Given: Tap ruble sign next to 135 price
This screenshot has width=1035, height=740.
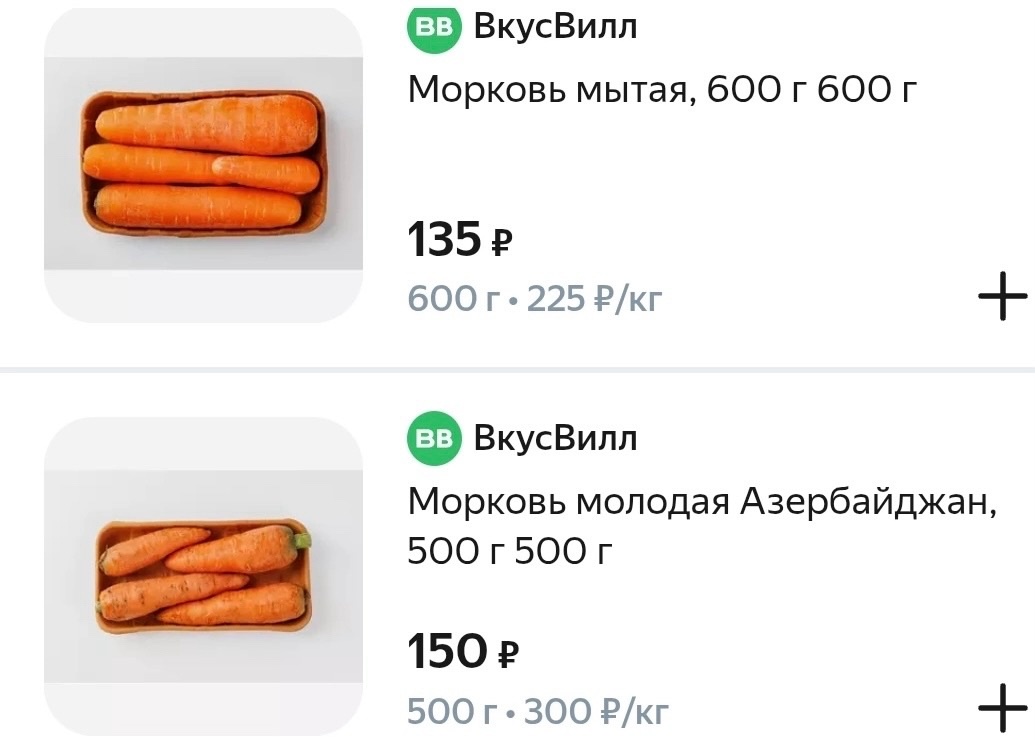Looking at the screenshot, I should 503,243.
